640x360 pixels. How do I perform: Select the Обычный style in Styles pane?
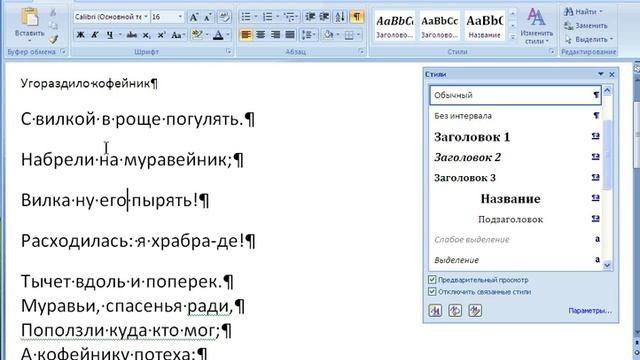point(515,95)
